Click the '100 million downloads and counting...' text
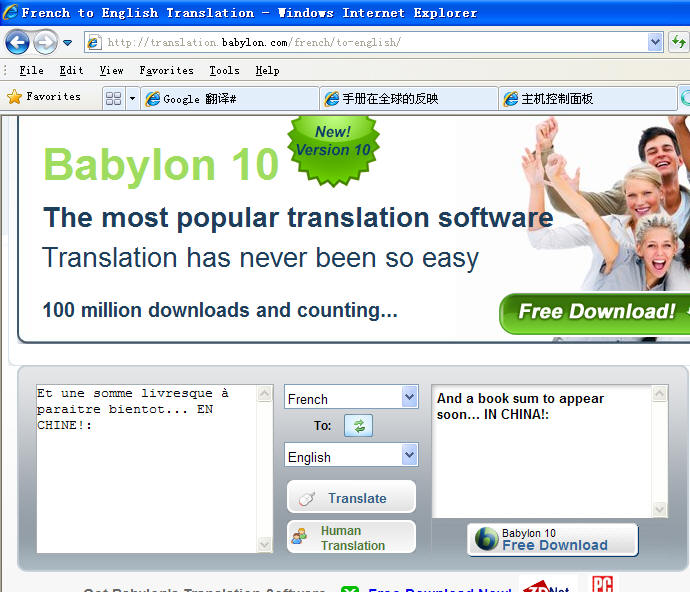 point(220,310)
